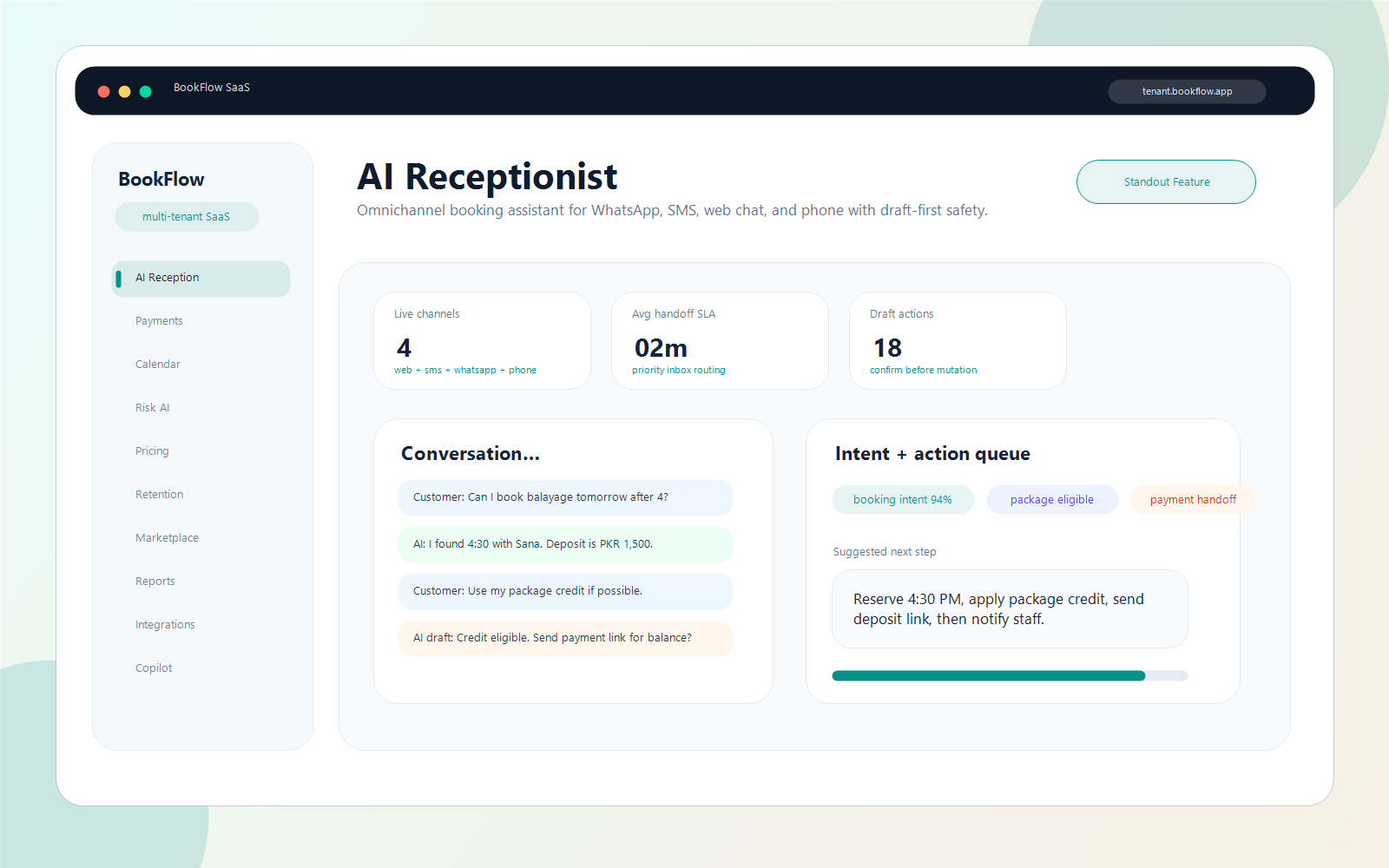
Task: Click the BookFlow SaaS window title
Action: point(212,88)
